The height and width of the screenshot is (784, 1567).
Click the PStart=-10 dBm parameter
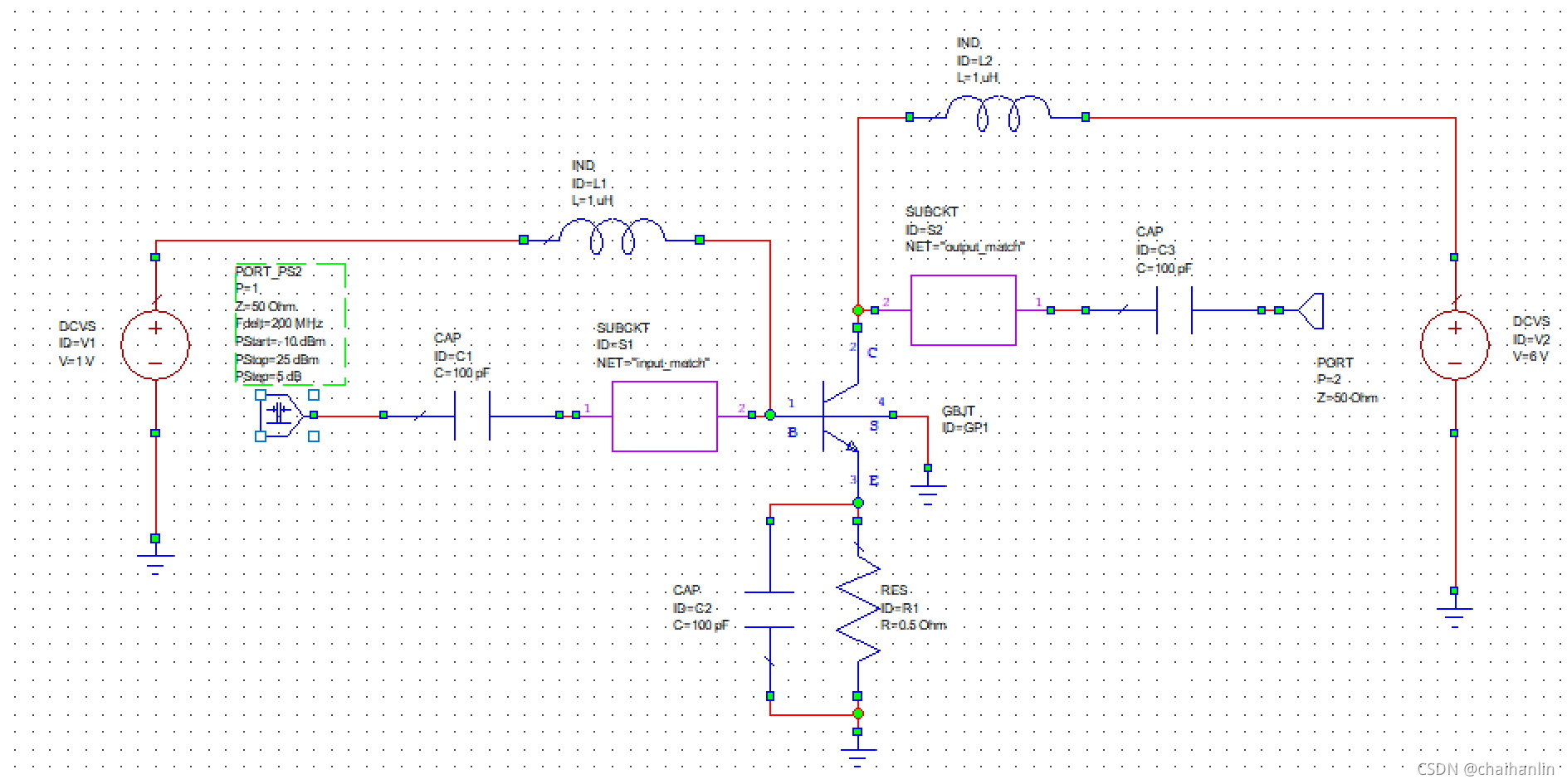(281, 342)
